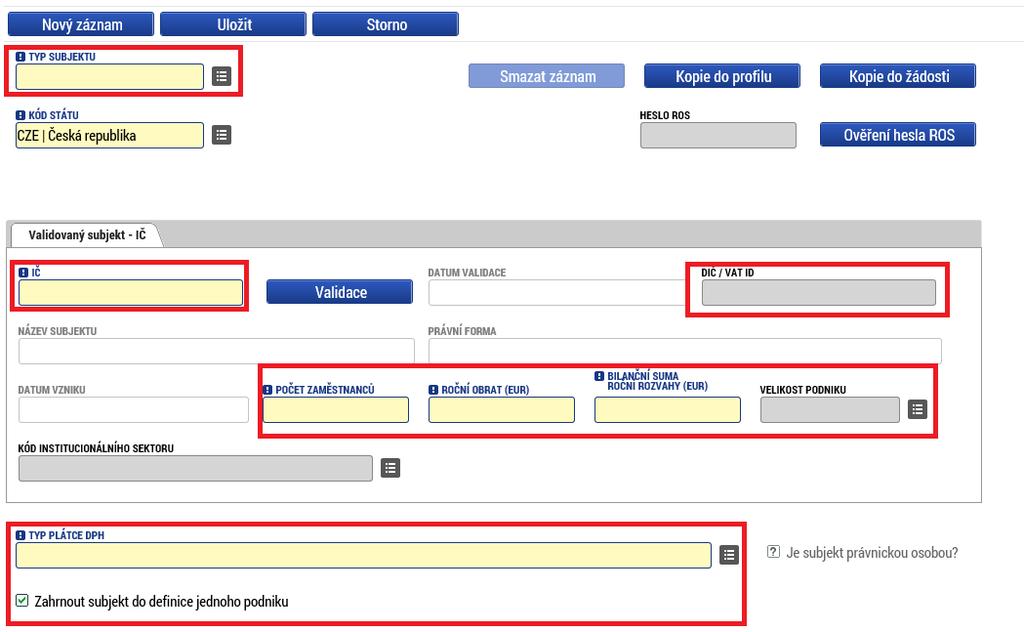Screen dimensions: 1024x632
Task: Click the Validace button
Action: [340, 292]
